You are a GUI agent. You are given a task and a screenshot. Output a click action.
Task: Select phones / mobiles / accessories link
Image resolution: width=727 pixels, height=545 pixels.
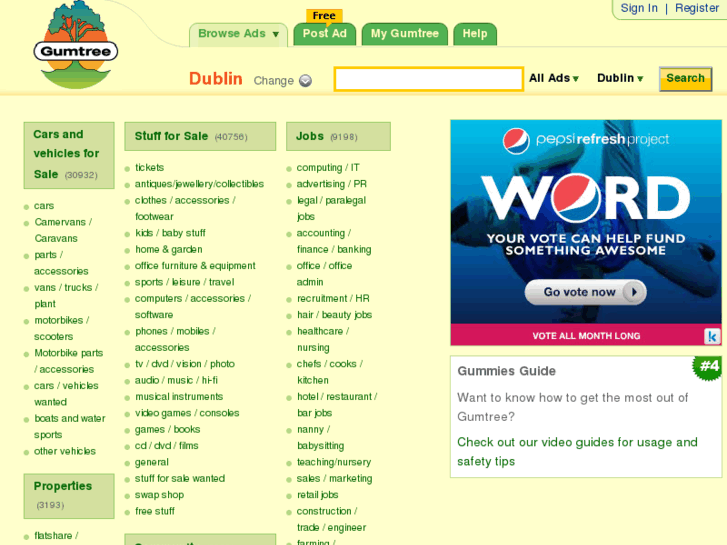coord(175,339)
